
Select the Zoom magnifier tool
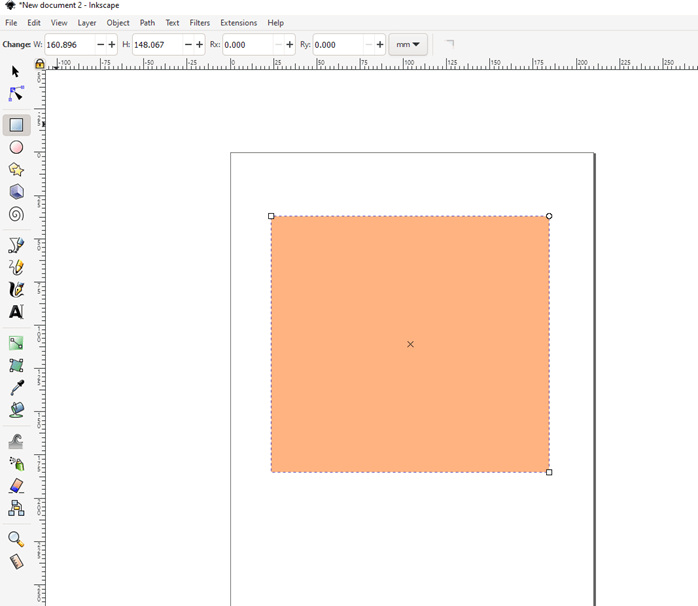click(16, 539)
